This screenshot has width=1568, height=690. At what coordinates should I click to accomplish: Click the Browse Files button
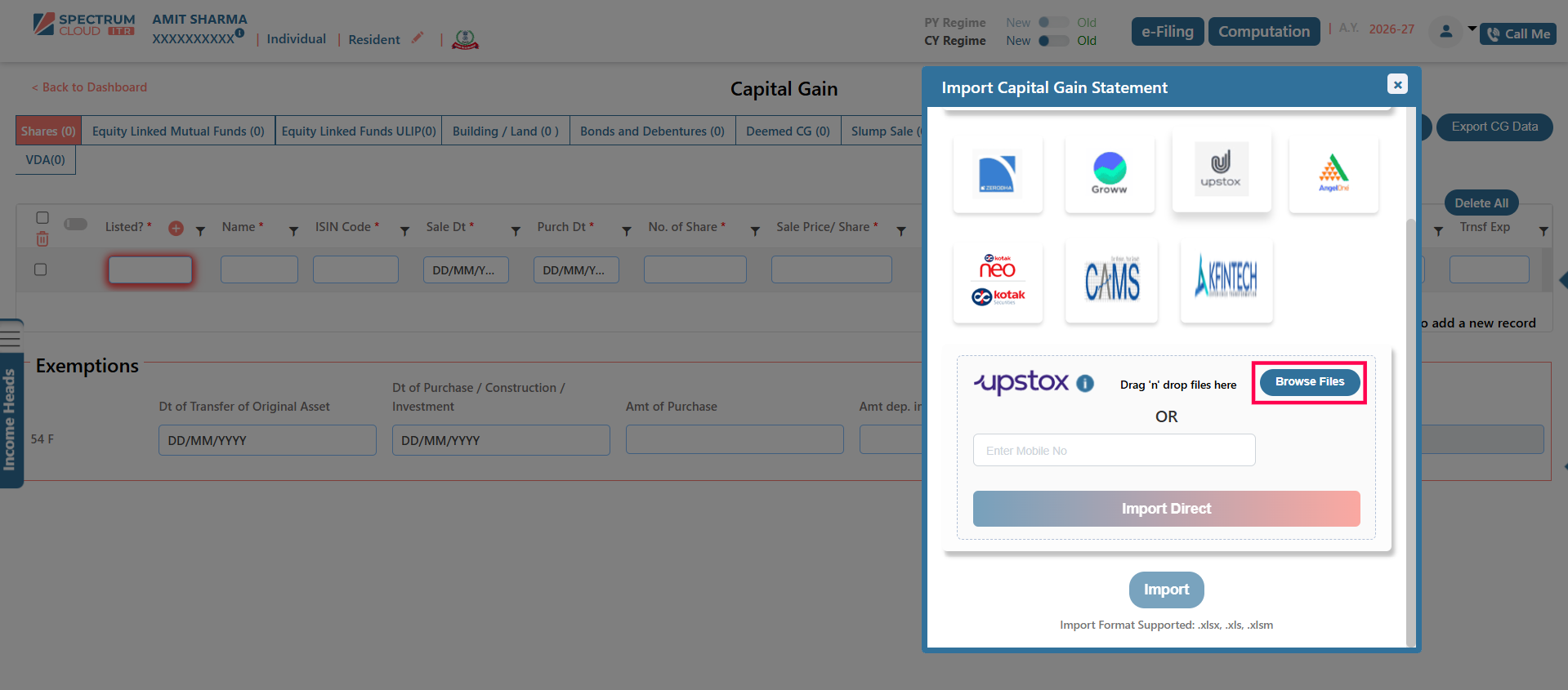tap(1309, 382)
